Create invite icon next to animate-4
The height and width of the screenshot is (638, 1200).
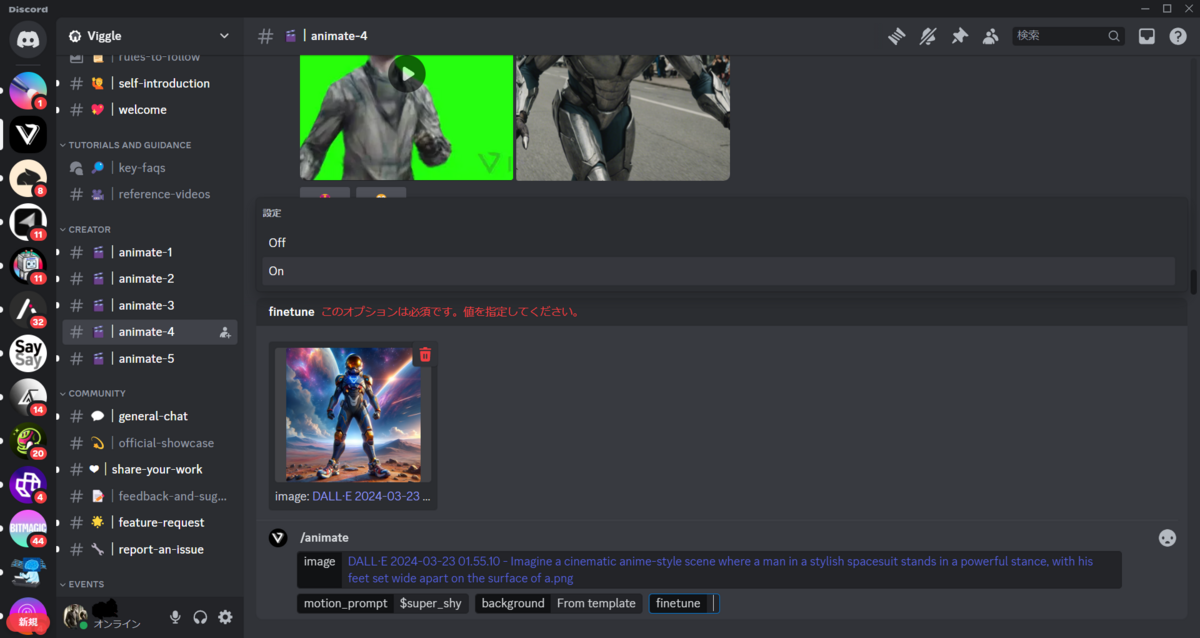pos(225,332)
